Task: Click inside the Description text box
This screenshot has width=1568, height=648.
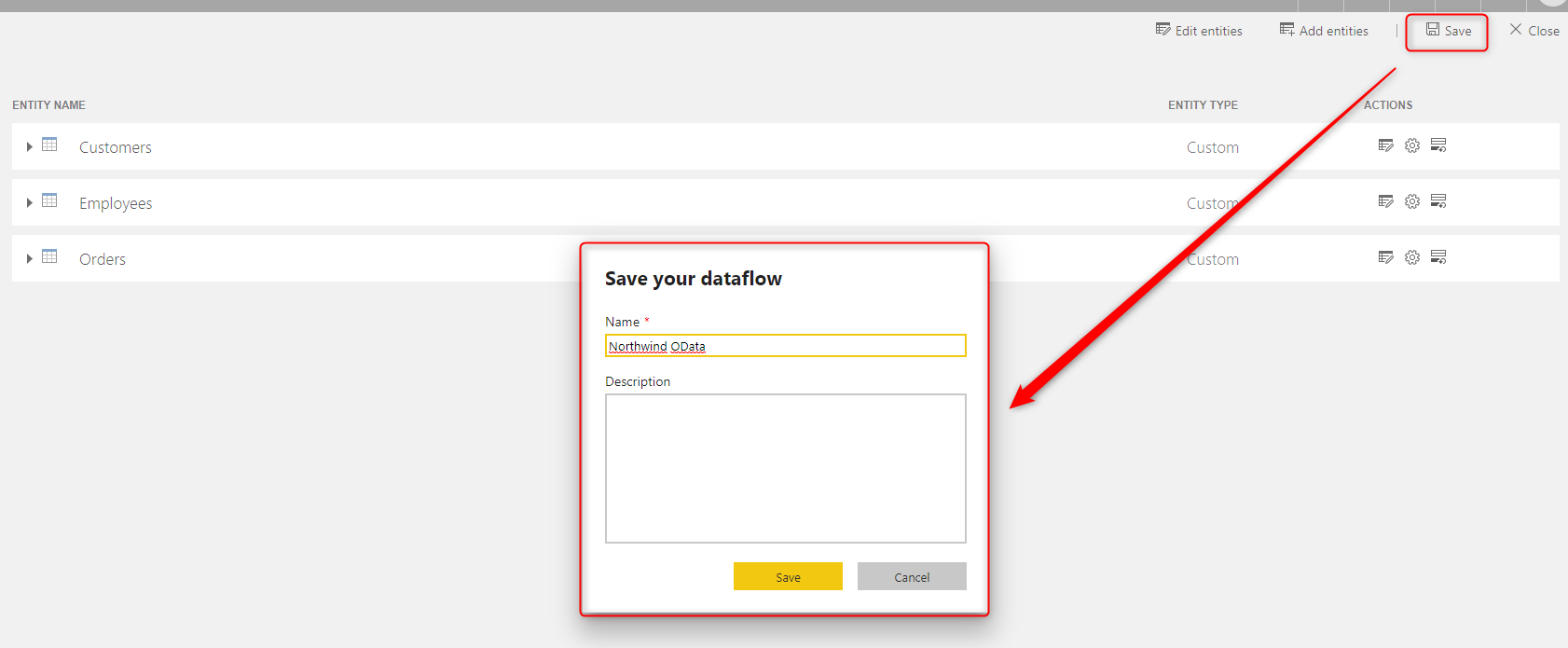Action: (x=785, y=468)
